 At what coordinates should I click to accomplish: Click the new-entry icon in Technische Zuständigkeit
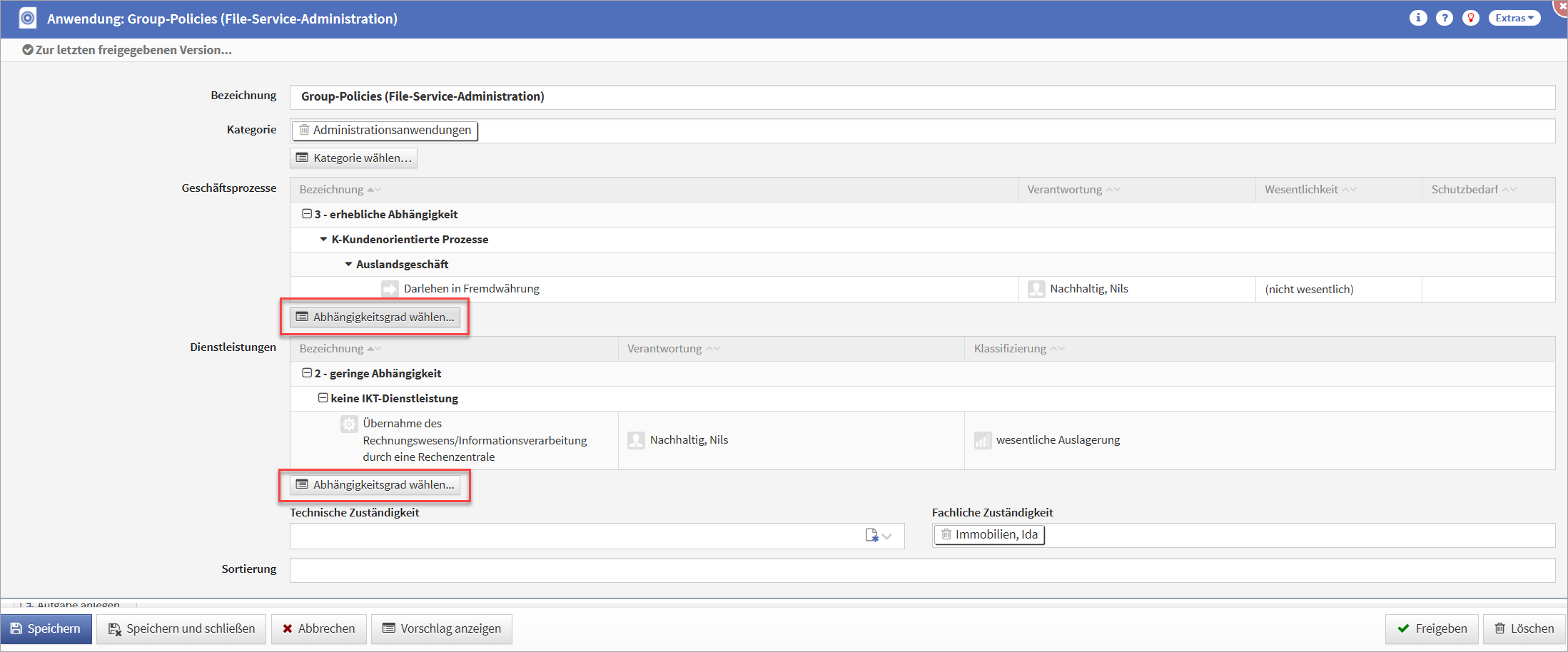click(x=871, y=536)
